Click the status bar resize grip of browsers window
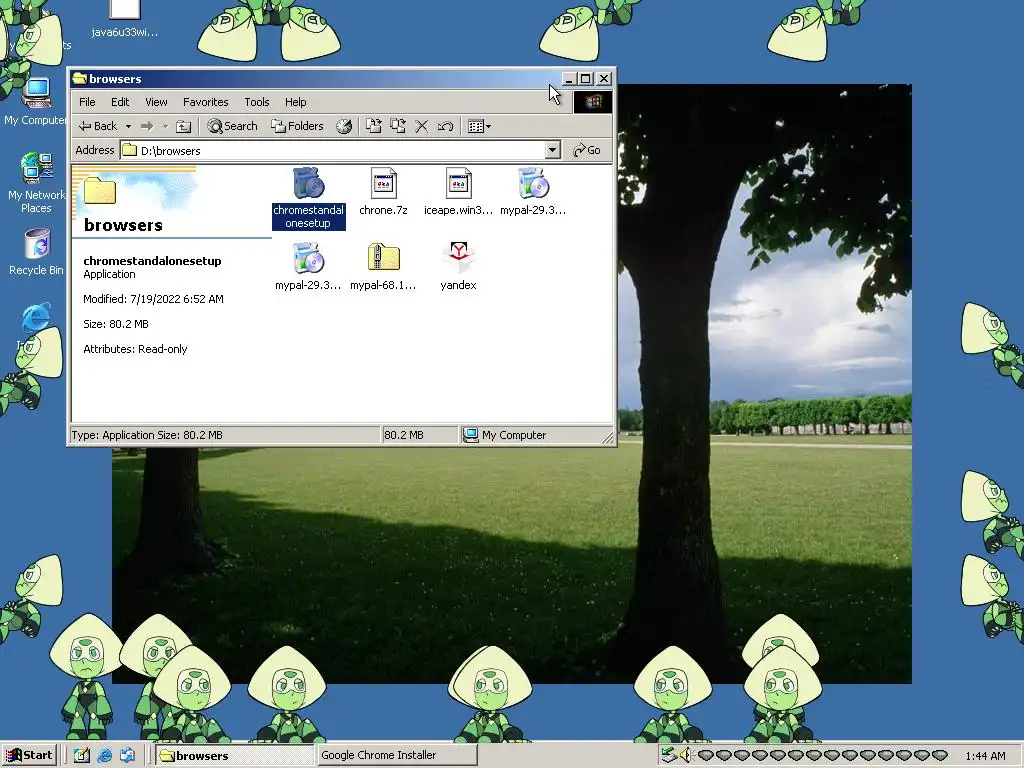The width and height of the screenshot is (1024, 768). [x=608, y=437]
